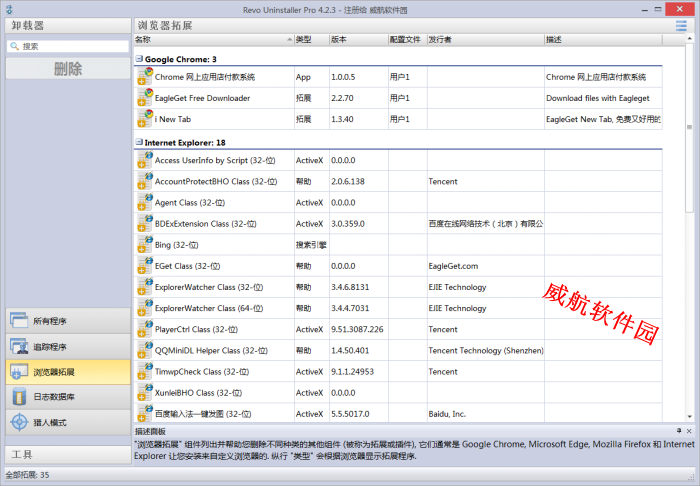Click the ExplorerWatcher Class (32-位) icon
Viewport: 700px width, 486px height.
pos(145,287)
